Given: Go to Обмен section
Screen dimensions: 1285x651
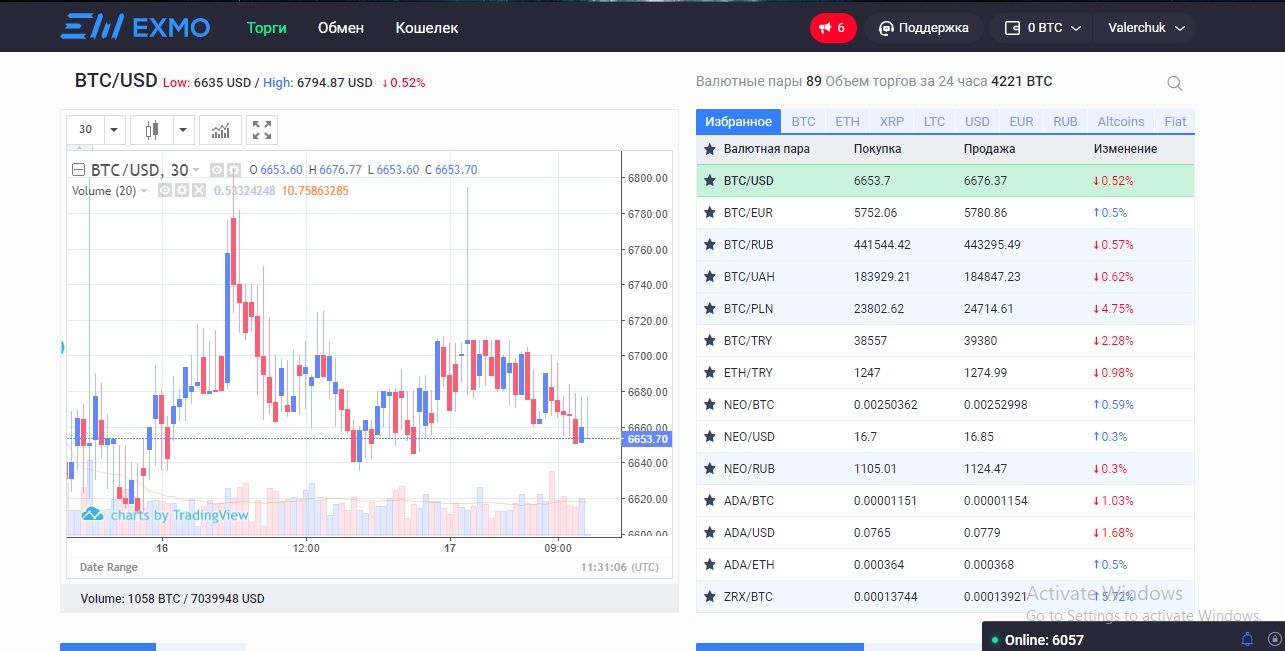Looking at the screenshot, I should point(341,28).
